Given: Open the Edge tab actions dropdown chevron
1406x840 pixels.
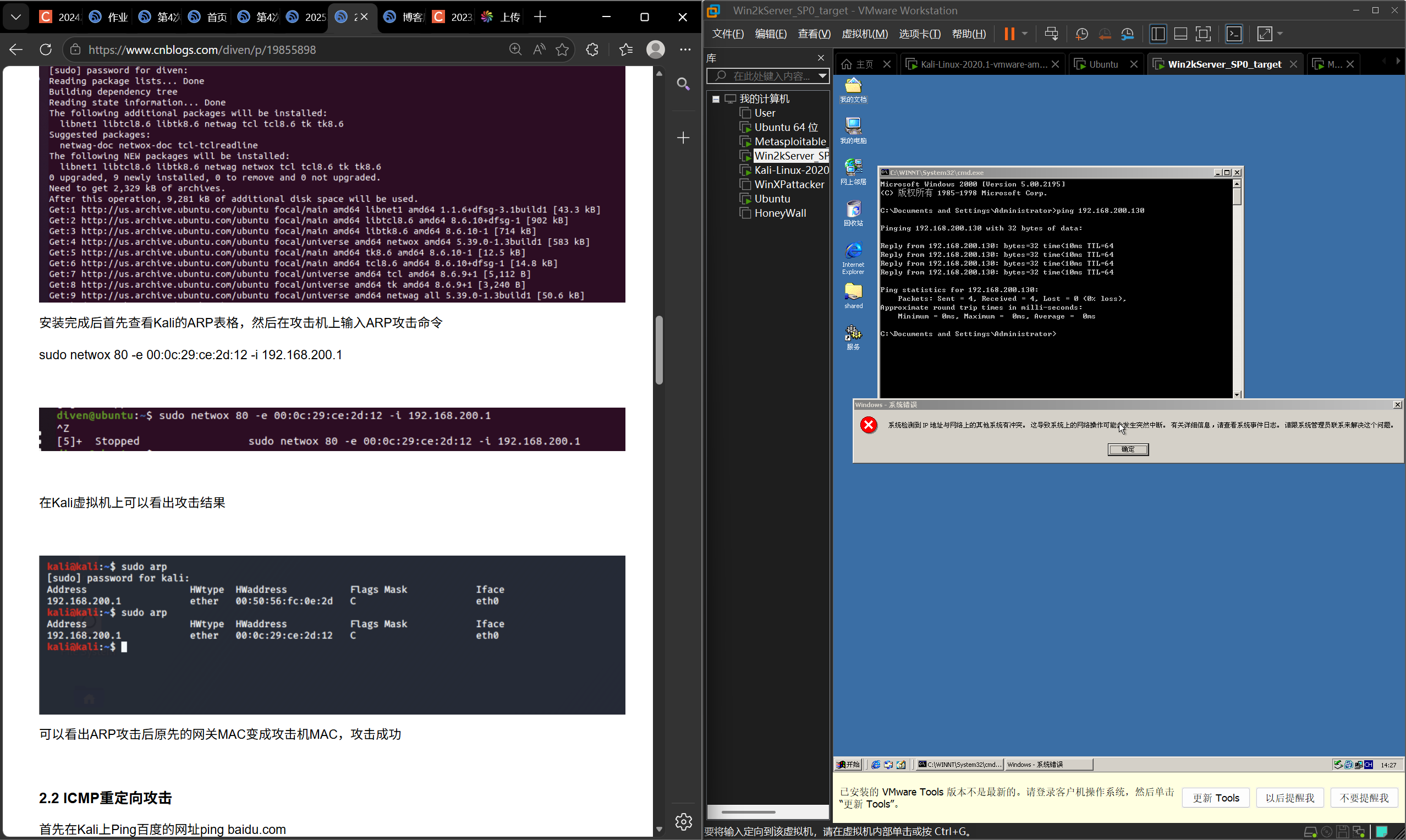Looking at the screenshot, I should 16,17.
